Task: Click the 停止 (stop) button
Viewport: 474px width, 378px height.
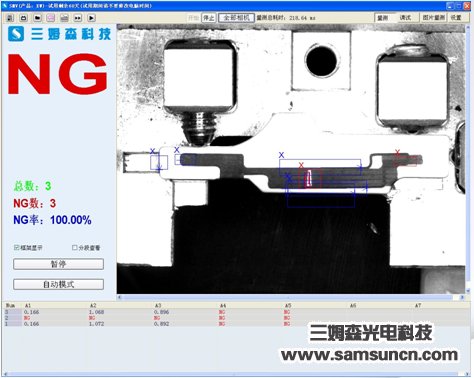Action: coord(209,18)
